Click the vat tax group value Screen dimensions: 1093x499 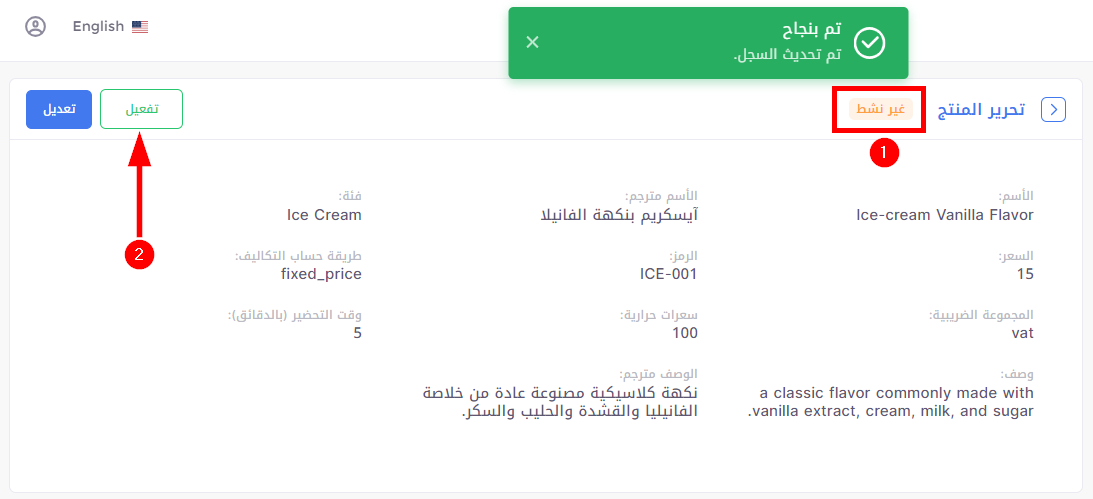click(x=1023, y=333)
